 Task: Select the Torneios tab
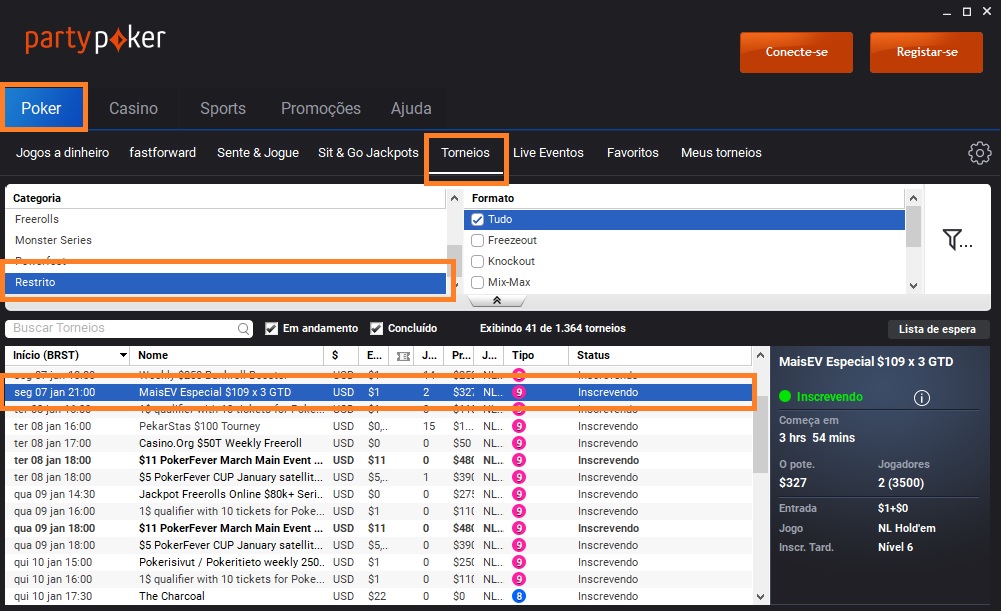click(465, 153)
